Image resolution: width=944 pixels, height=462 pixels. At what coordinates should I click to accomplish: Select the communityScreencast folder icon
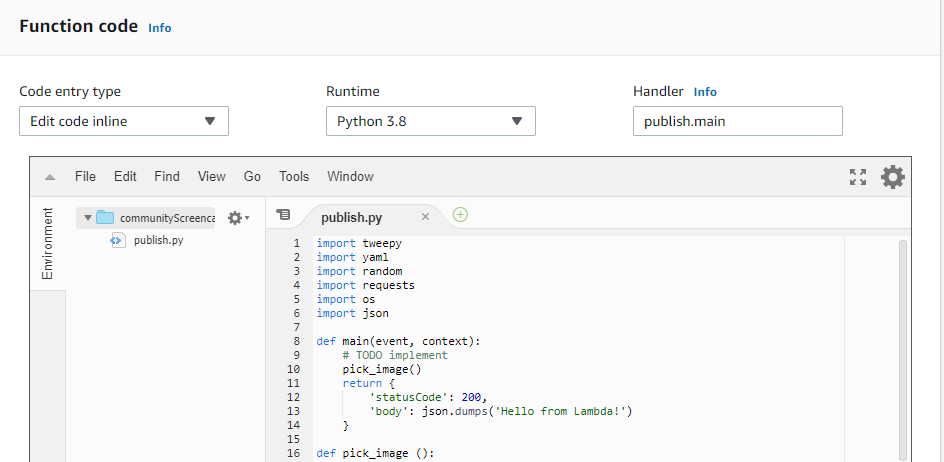[105, 217]
